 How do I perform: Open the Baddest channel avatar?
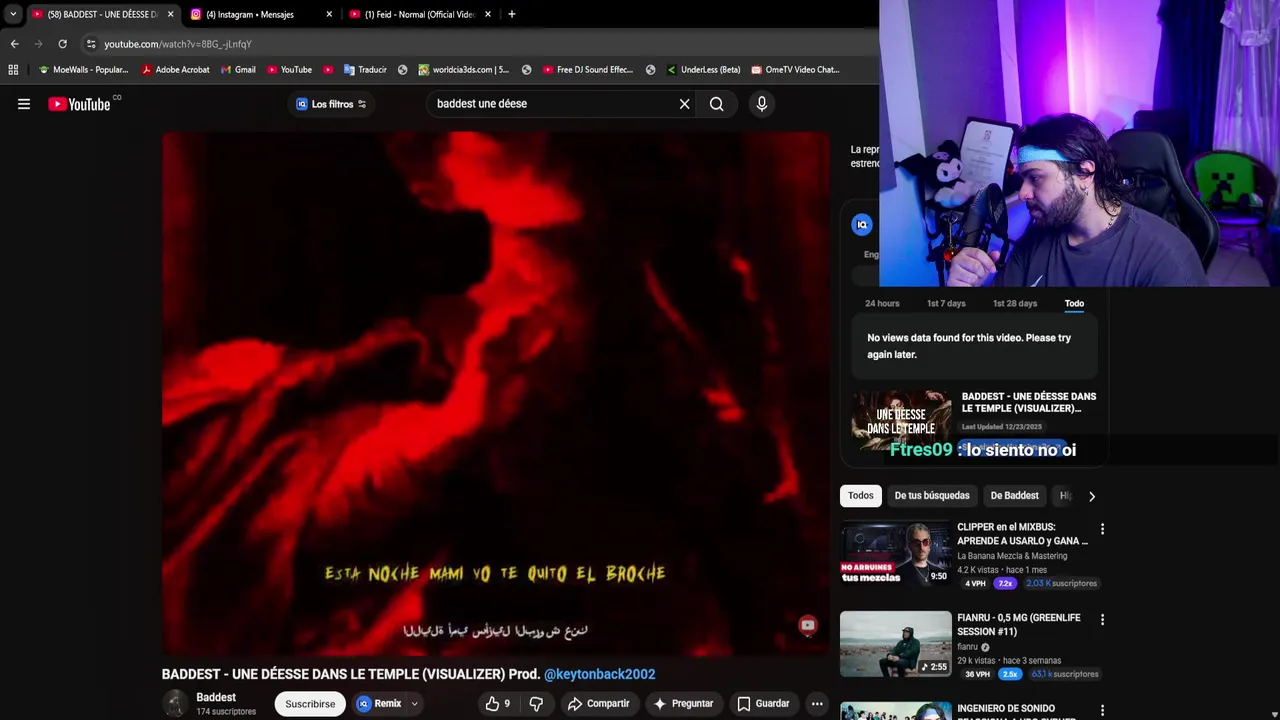pos(175,704)
